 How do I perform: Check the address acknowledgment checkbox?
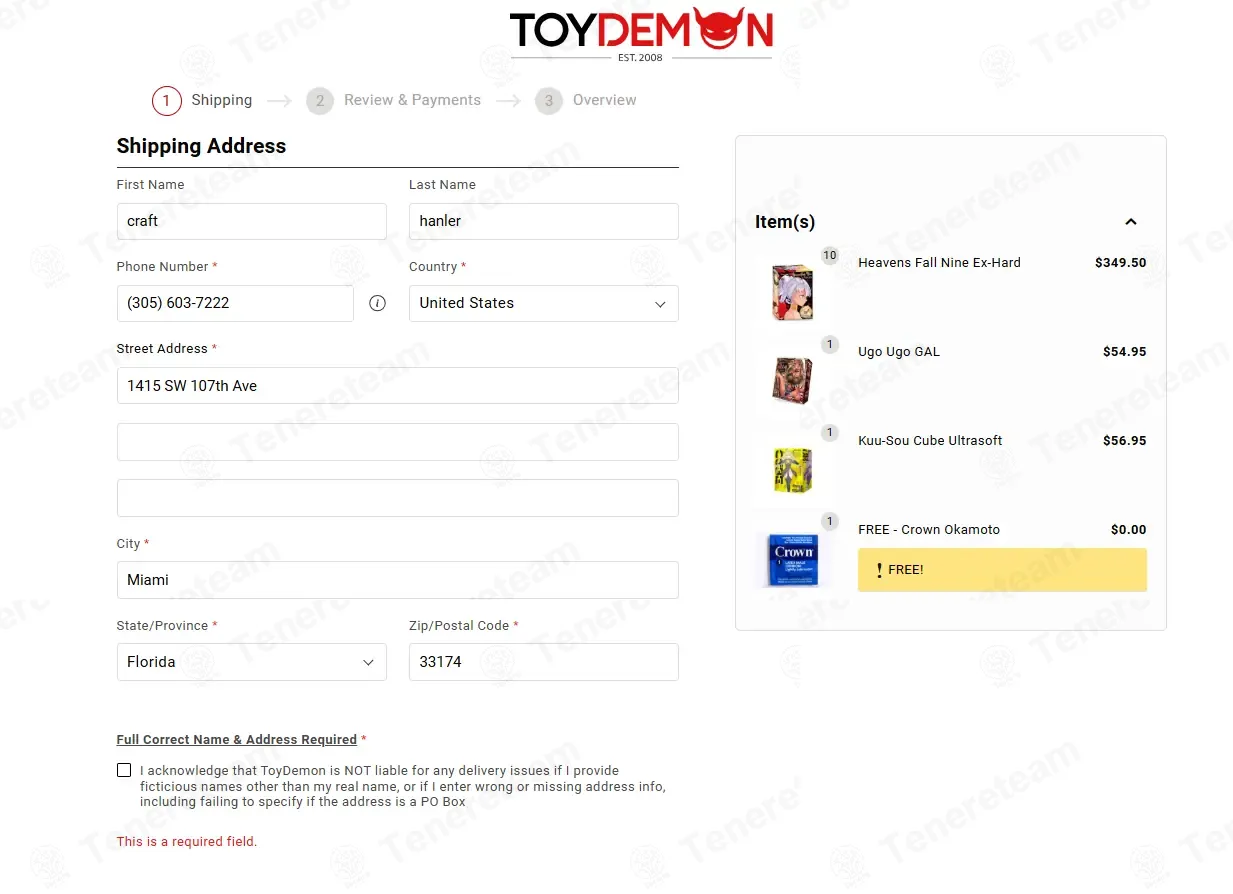(x=124, y=770)
